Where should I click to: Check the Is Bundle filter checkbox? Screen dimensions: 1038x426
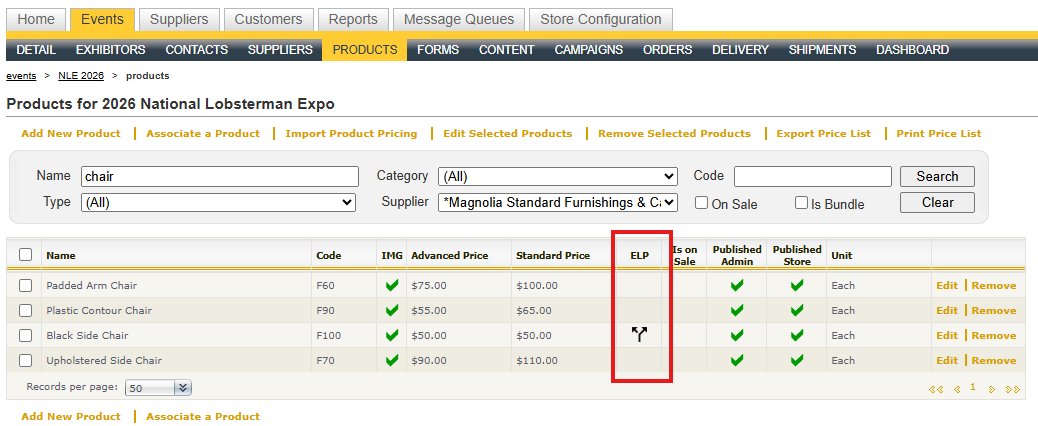(x=801, y=203)
